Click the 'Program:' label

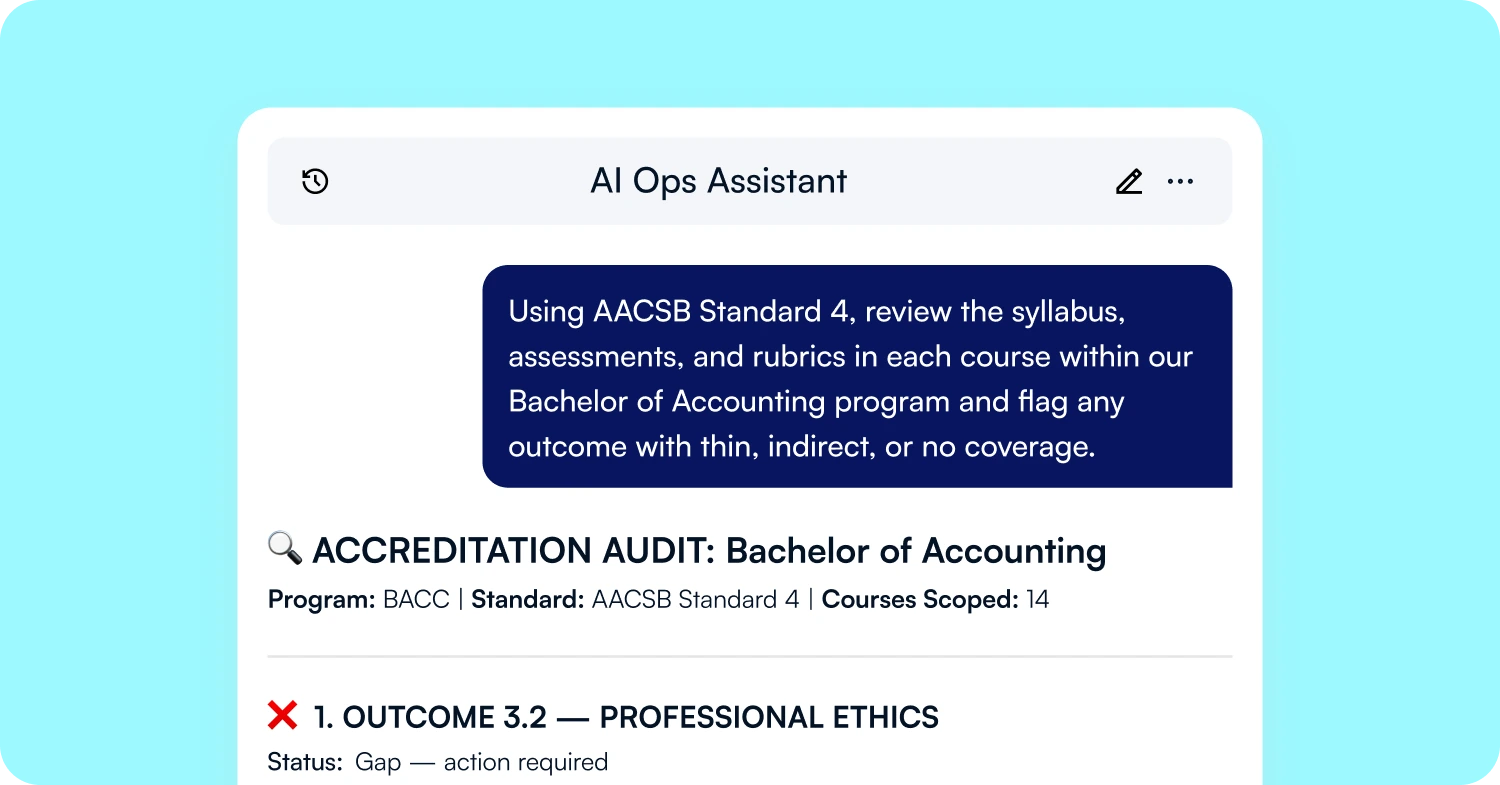click(322, 600)
